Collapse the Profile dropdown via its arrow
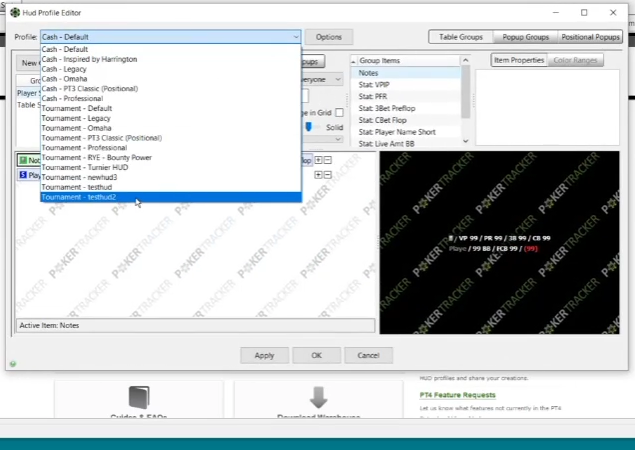This screenshot has width=635, height=450. (x=296, y=37)
